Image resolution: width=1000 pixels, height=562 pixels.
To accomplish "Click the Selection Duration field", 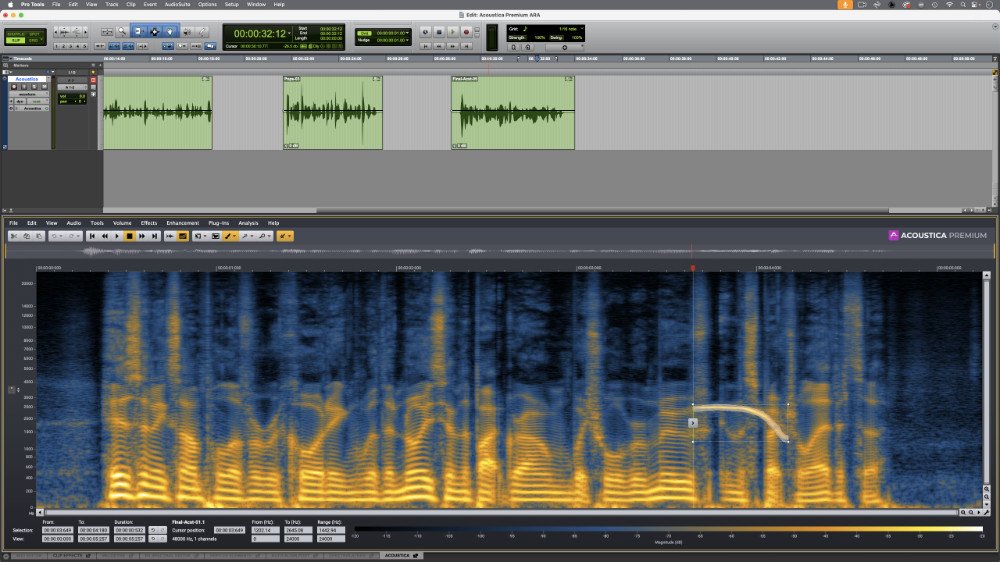I will click(130, 530).
